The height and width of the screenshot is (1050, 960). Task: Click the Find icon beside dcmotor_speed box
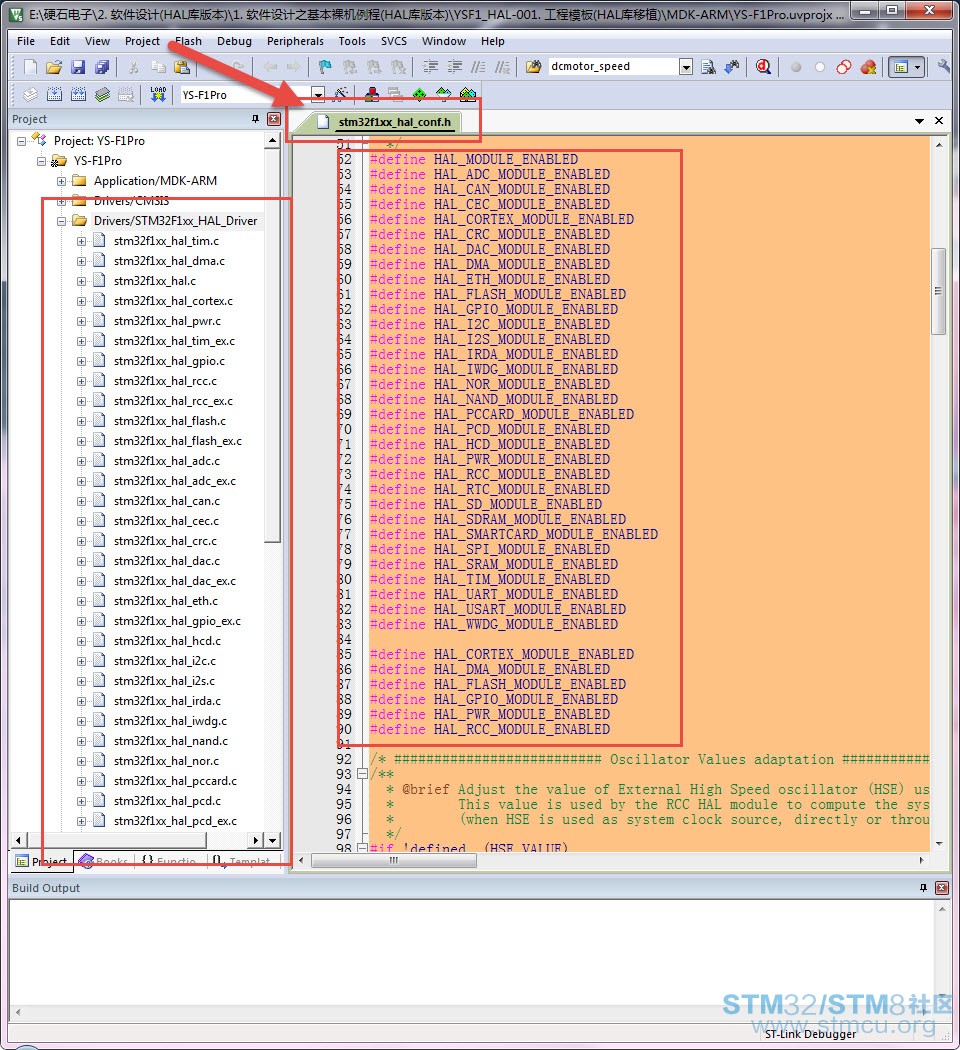click(x=708, y=67)
